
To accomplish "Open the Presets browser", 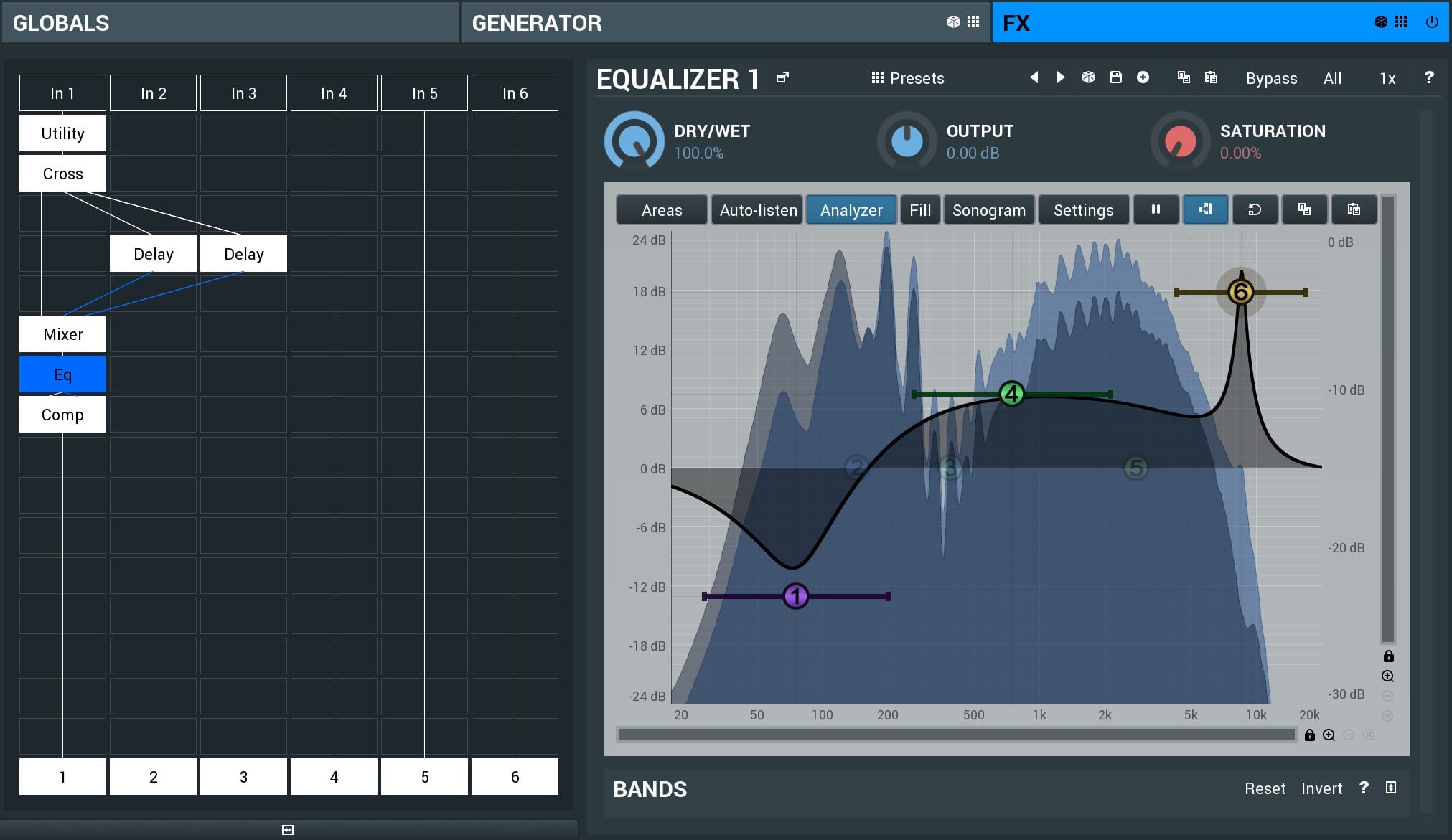I will (907, 78).
